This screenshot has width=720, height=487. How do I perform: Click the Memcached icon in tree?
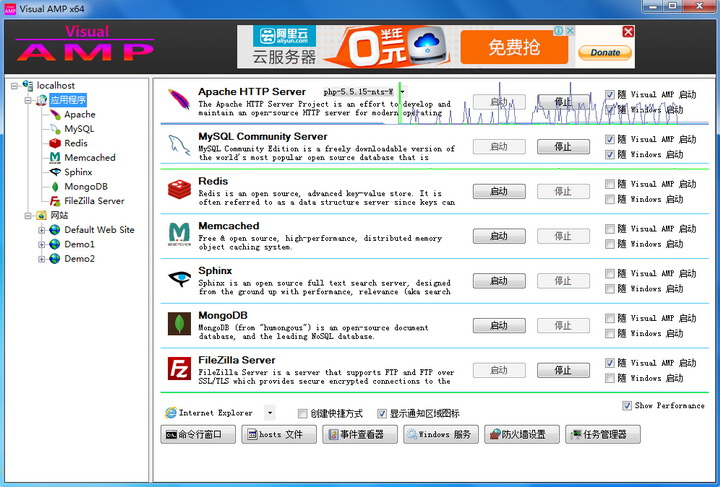[x=55, y=157]
